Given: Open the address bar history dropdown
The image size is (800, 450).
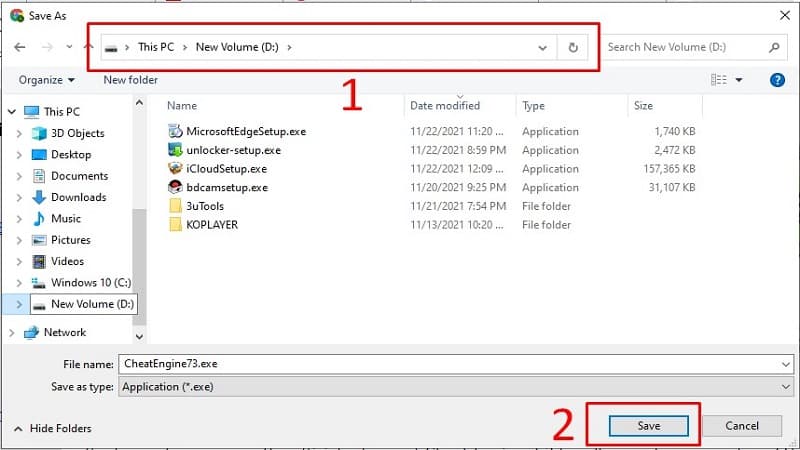Looking at the screenshot, I should [543, 47].
